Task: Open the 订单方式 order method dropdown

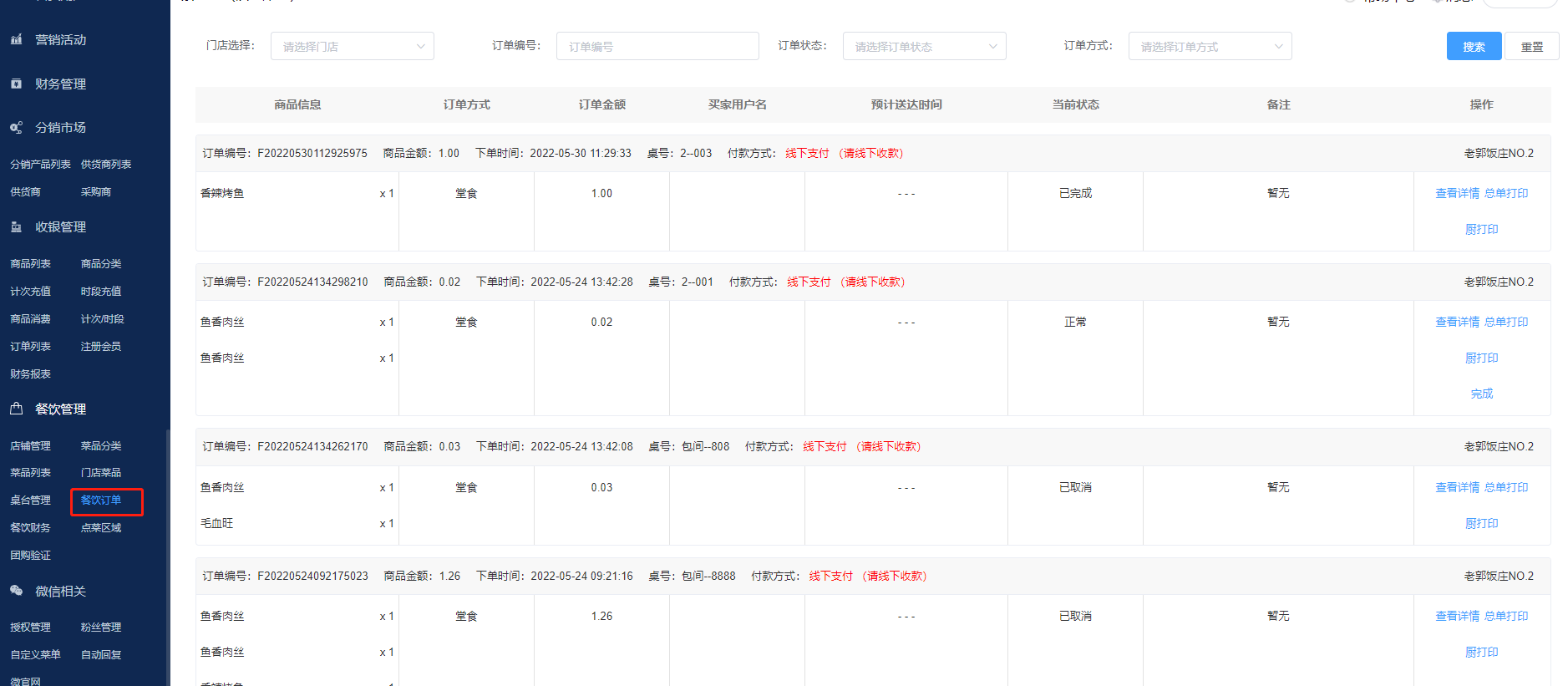Action: click(1209, 46)
